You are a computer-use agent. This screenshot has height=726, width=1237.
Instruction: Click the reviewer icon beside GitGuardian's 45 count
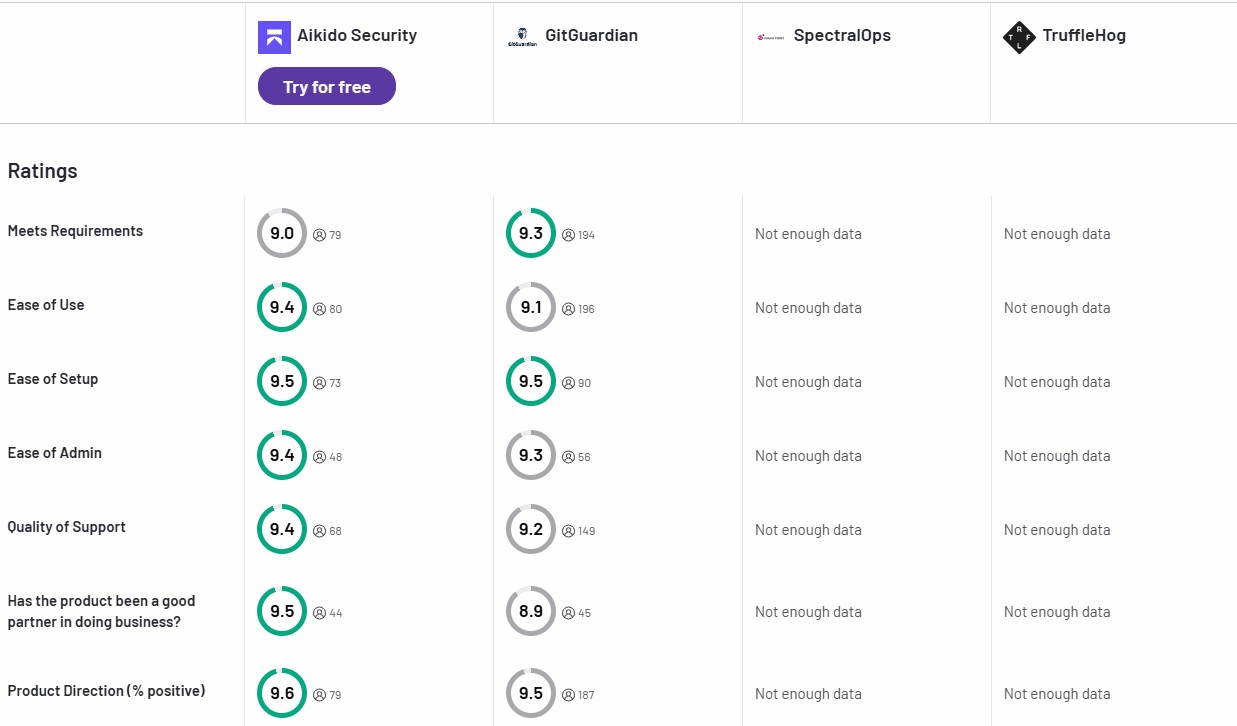[569, 613]
